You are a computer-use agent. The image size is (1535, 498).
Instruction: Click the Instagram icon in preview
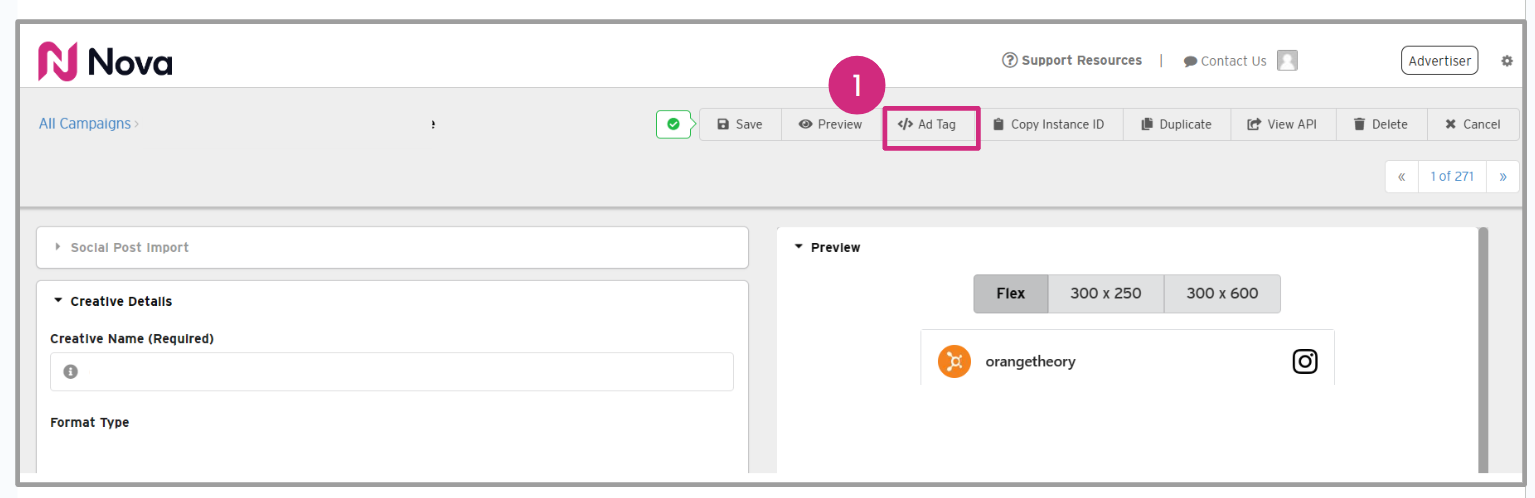coord(1304,361)
